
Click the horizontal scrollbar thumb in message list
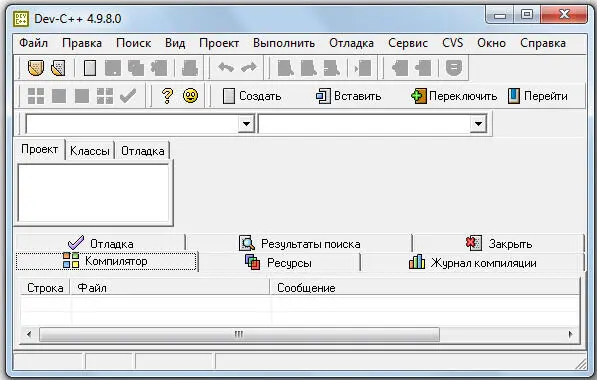[239, 335]
